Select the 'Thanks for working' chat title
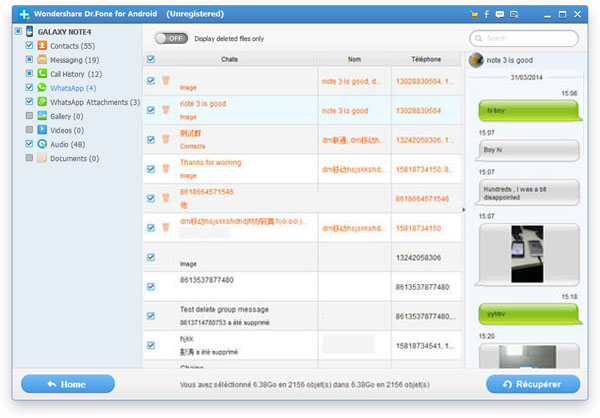The height and width of the screenshot is (418, 600). (x=210, y=163)
